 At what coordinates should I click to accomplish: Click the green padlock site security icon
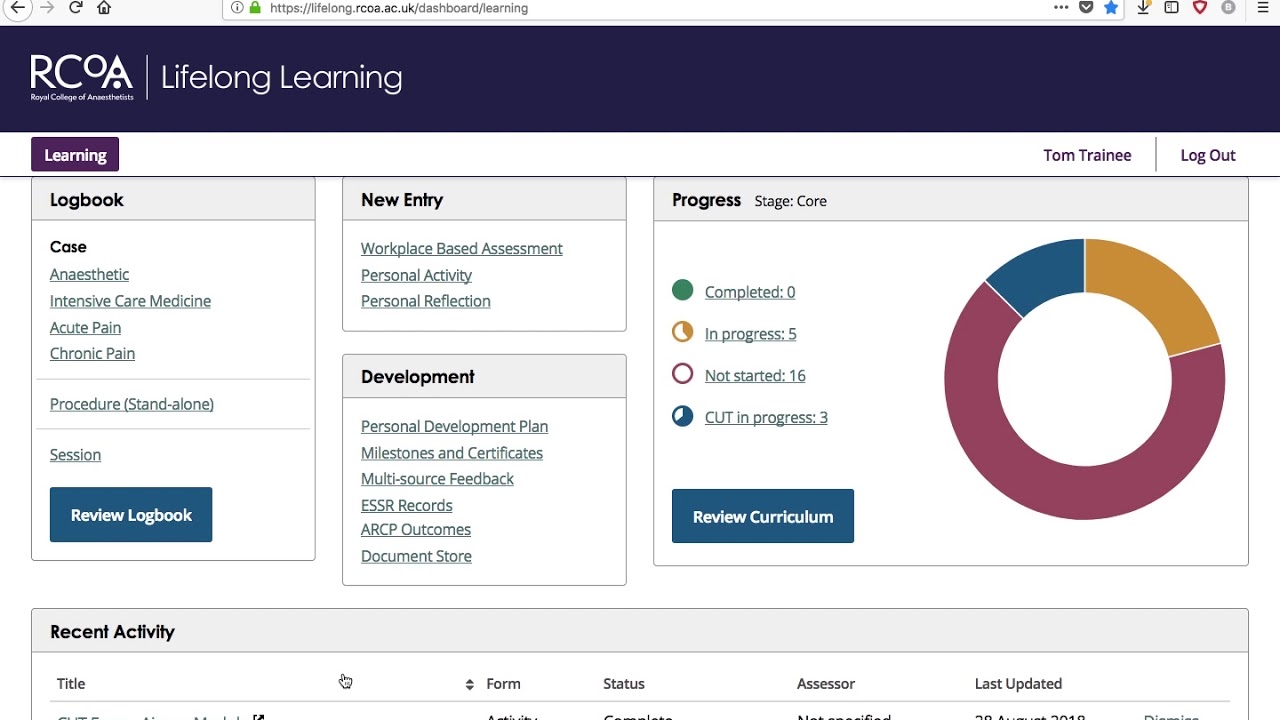(x=254, y=7)
